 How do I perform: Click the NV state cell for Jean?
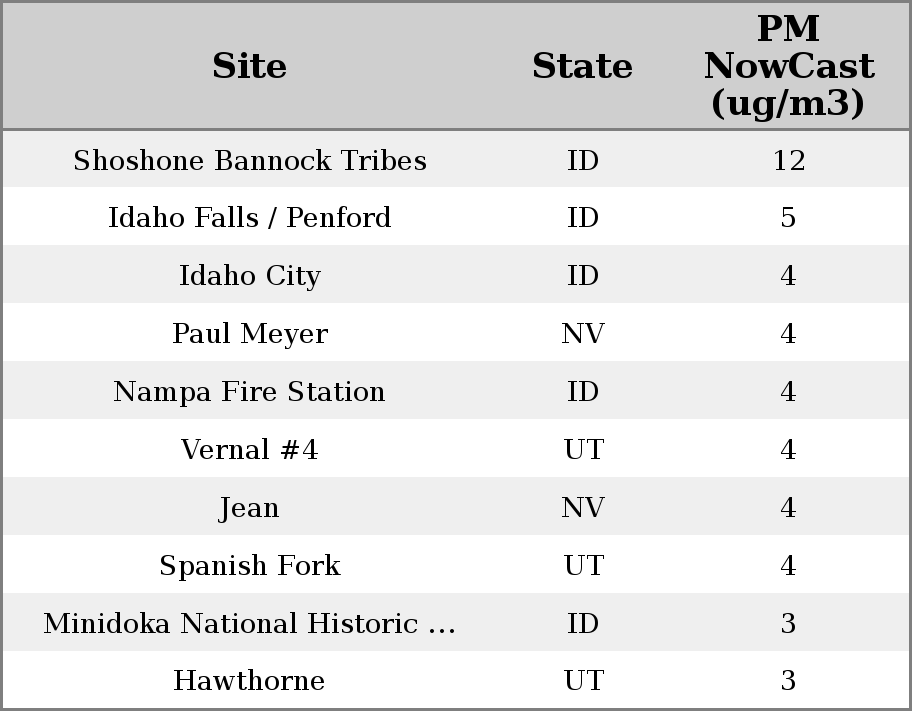click(x=582, y=508)
